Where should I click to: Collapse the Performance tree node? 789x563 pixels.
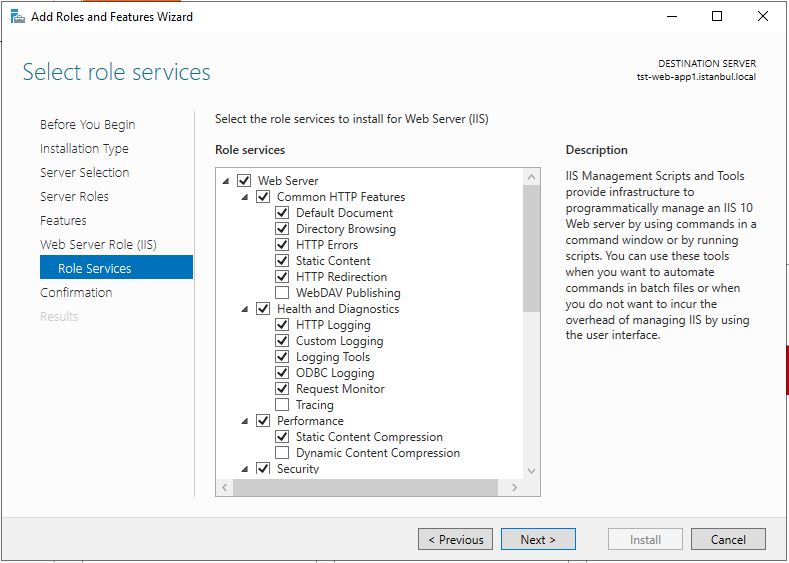click(245, 421)
